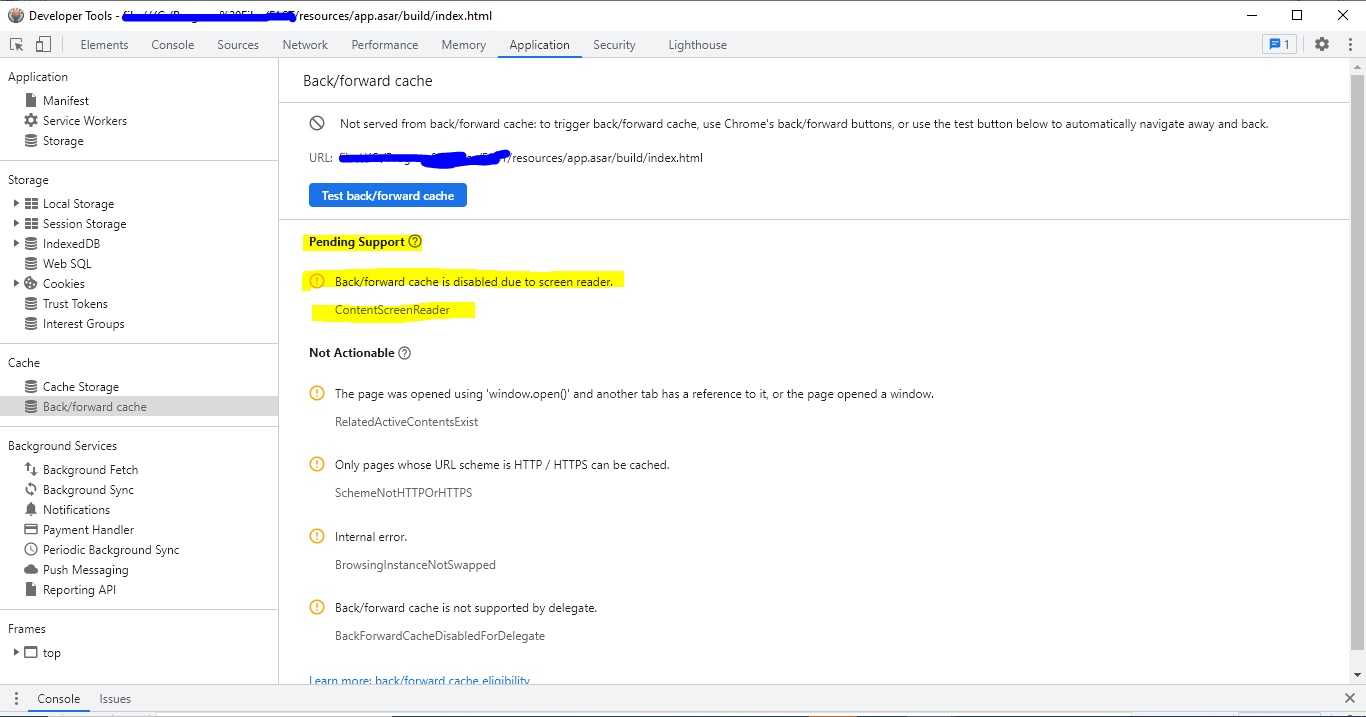Open Background Fetch service
This screenshot has width=1366, height=717.
90,469
